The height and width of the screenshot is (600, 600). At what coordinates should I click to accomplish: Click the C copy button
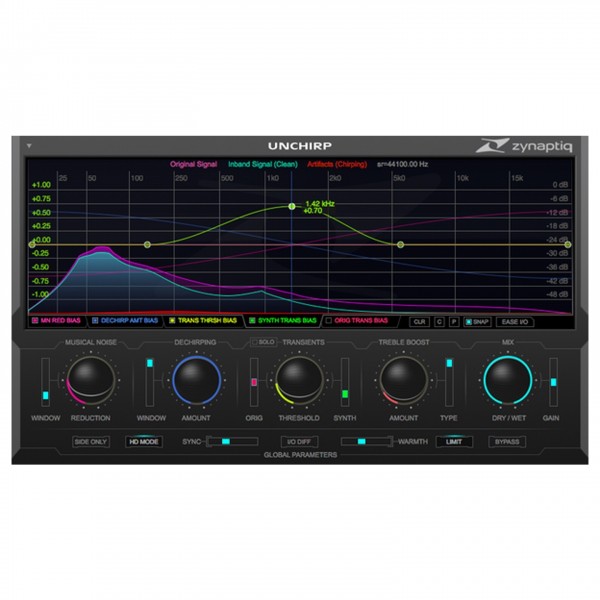coord(439,322)
